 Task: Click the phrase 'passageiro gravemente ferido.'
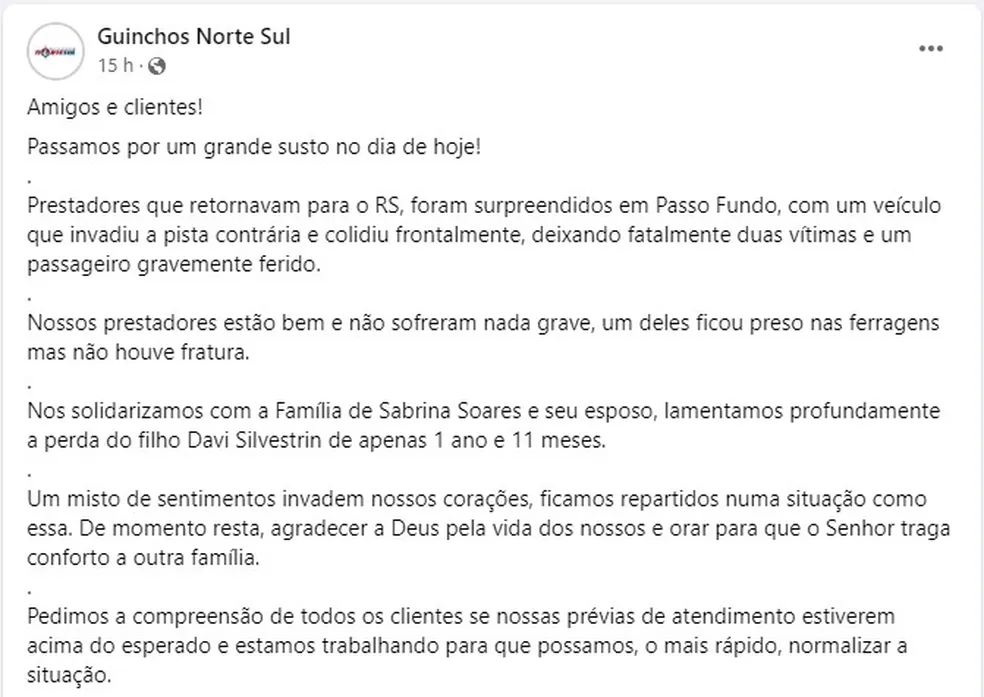[x=174, y=264]
